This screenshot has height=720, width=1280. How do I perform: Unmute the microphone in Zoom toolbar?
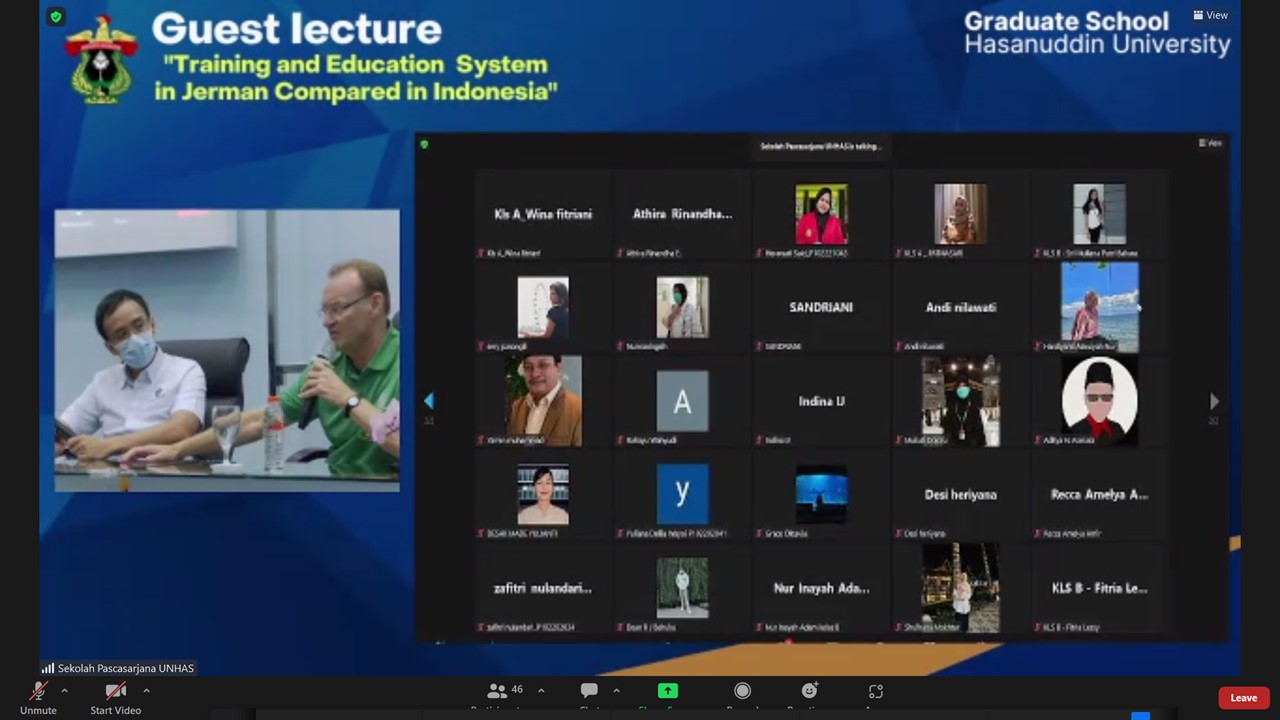coord(38,697)
